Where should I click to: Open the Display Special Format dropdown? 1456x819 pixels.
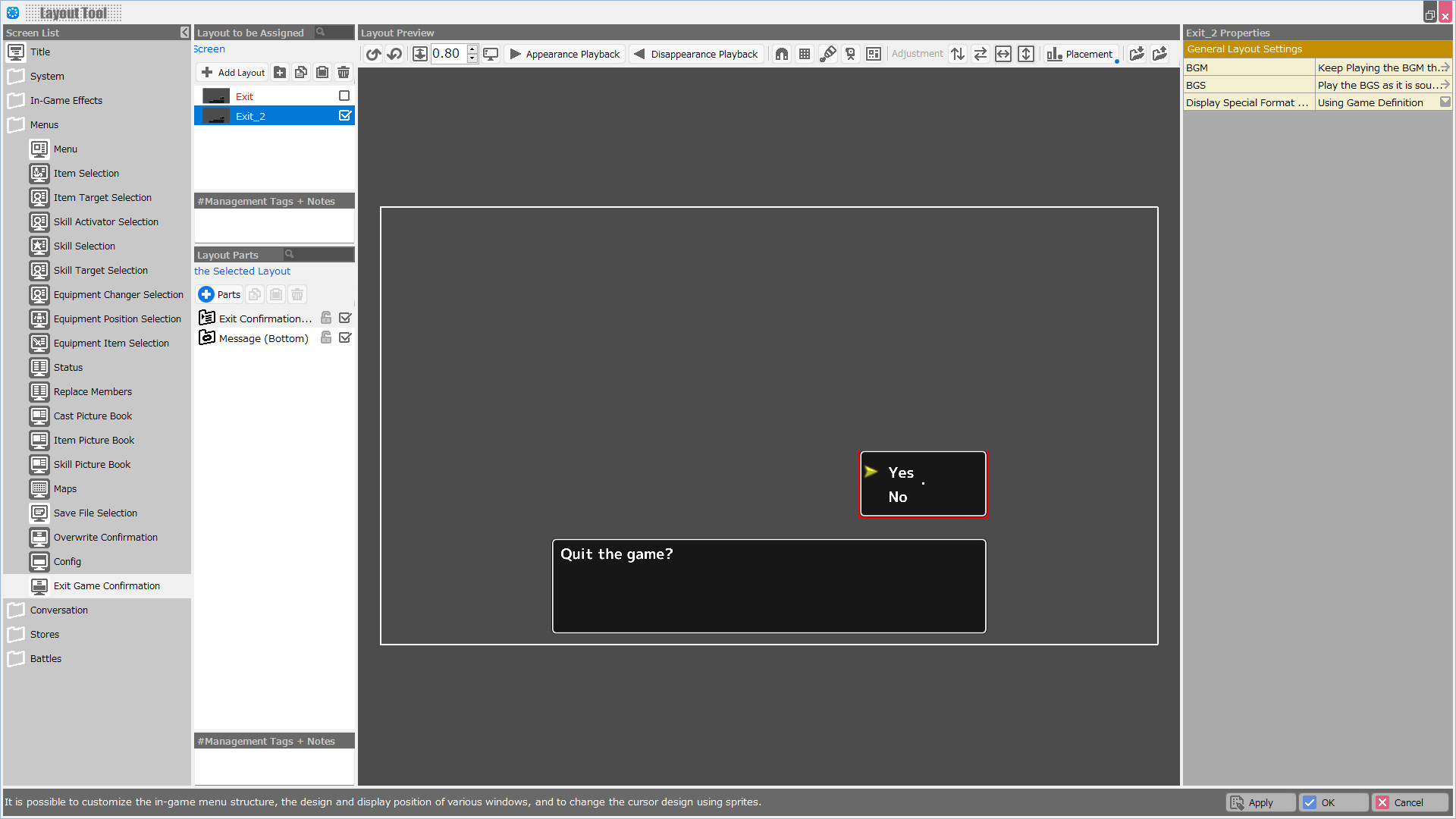[1445, 102]
